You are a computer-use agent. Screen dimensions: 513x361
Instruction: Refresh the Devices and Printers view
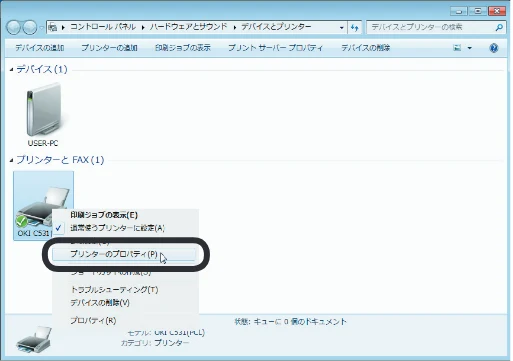pyautogui.click(x=354, y=28)
